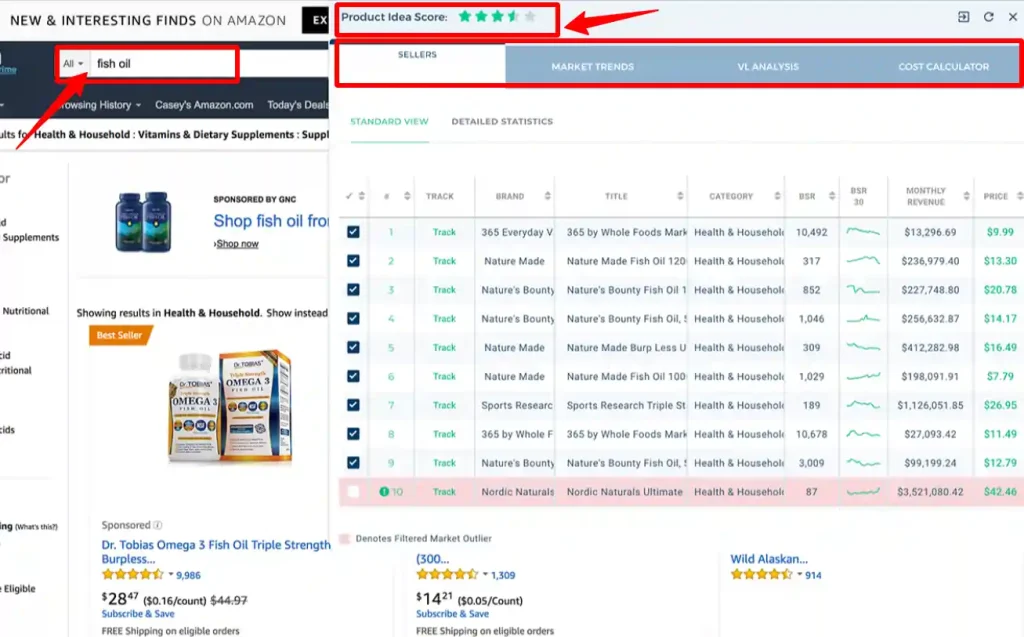Uncheck row 5 Nature Made Burp Less checkbox
Viewport: 1024px width, 637px height.
(x=353, y=347)
